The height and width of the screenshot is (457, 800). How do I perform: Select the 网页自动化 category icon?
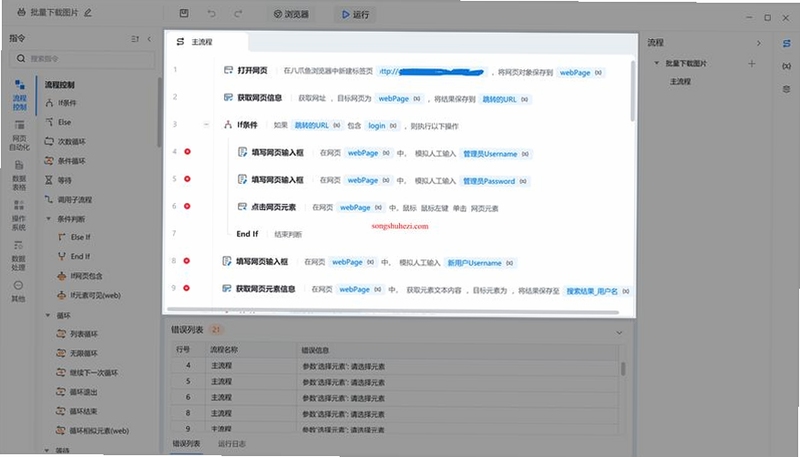point(19,135)
